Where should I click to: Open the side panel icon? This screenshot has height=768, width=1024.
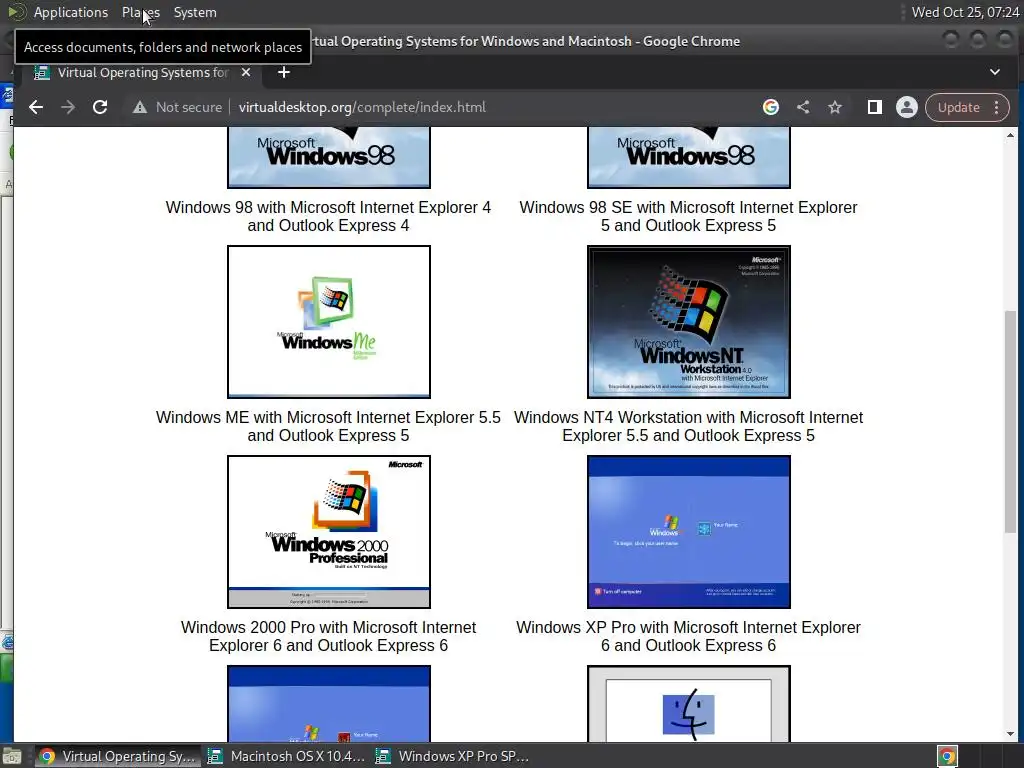click(x=874, y=107)
